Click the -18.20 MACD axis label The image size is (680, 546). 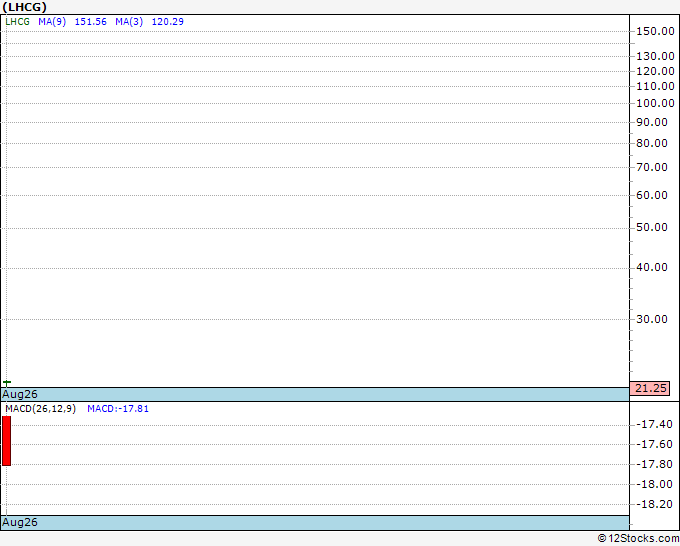(x=654, y=504)
